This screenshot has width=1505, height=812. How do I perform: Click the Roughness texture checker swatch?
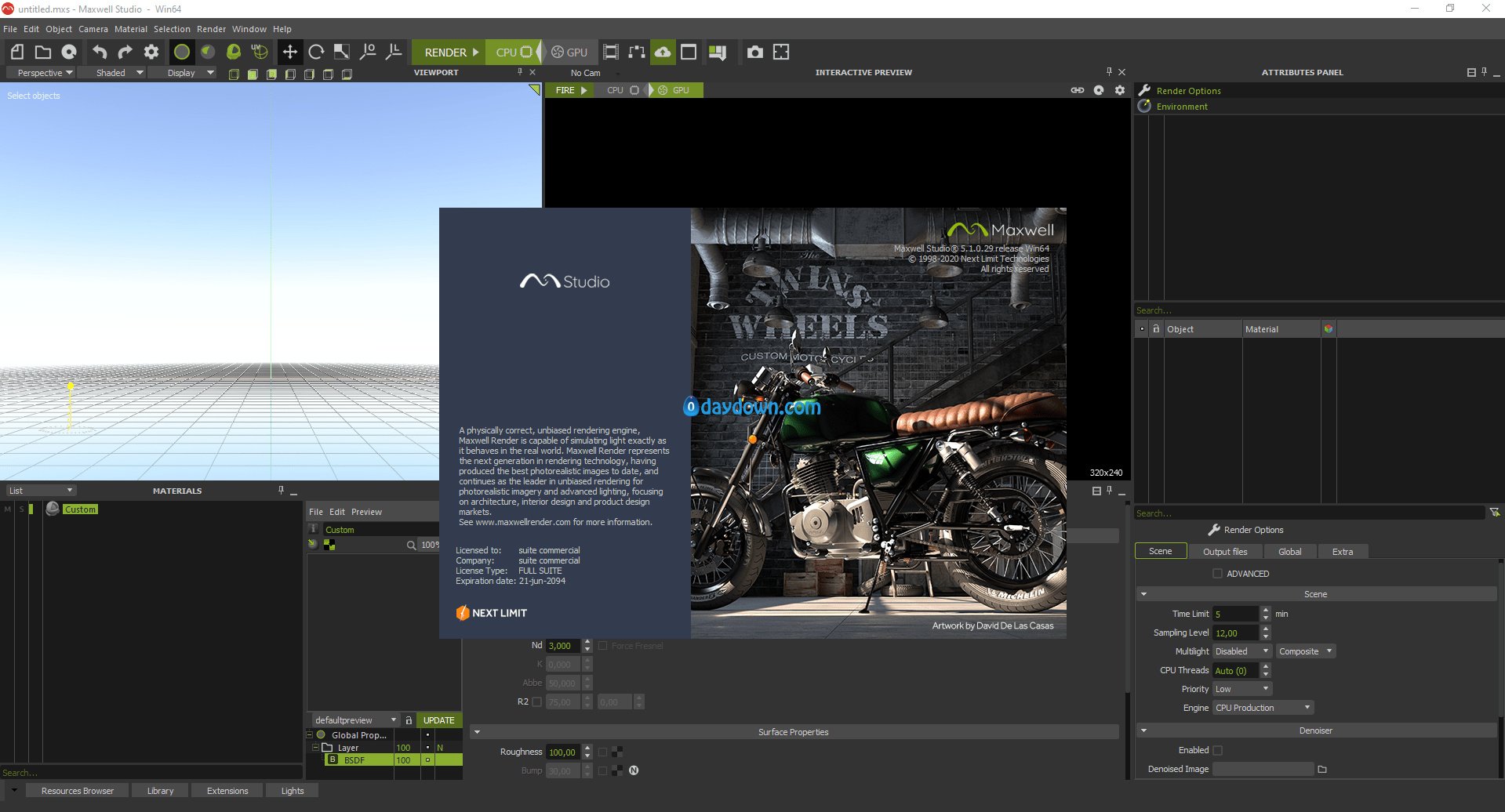617,752
